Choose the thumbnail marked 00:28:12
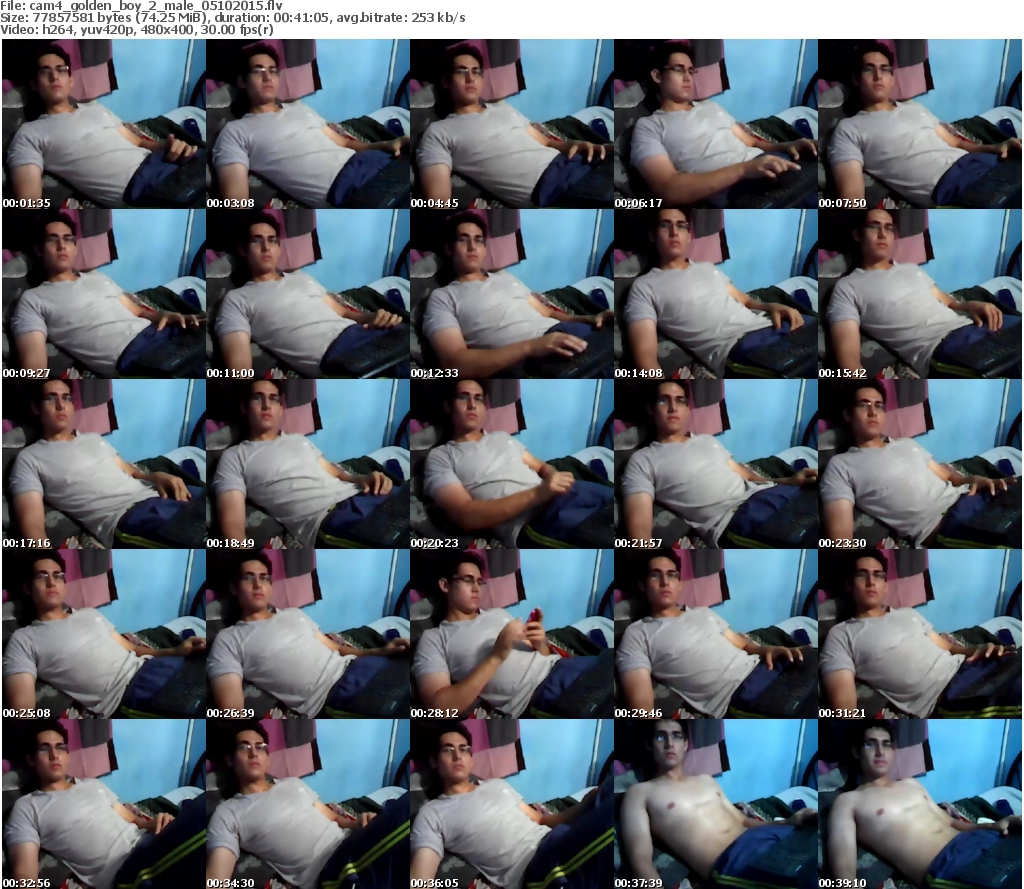 (512, 634)
